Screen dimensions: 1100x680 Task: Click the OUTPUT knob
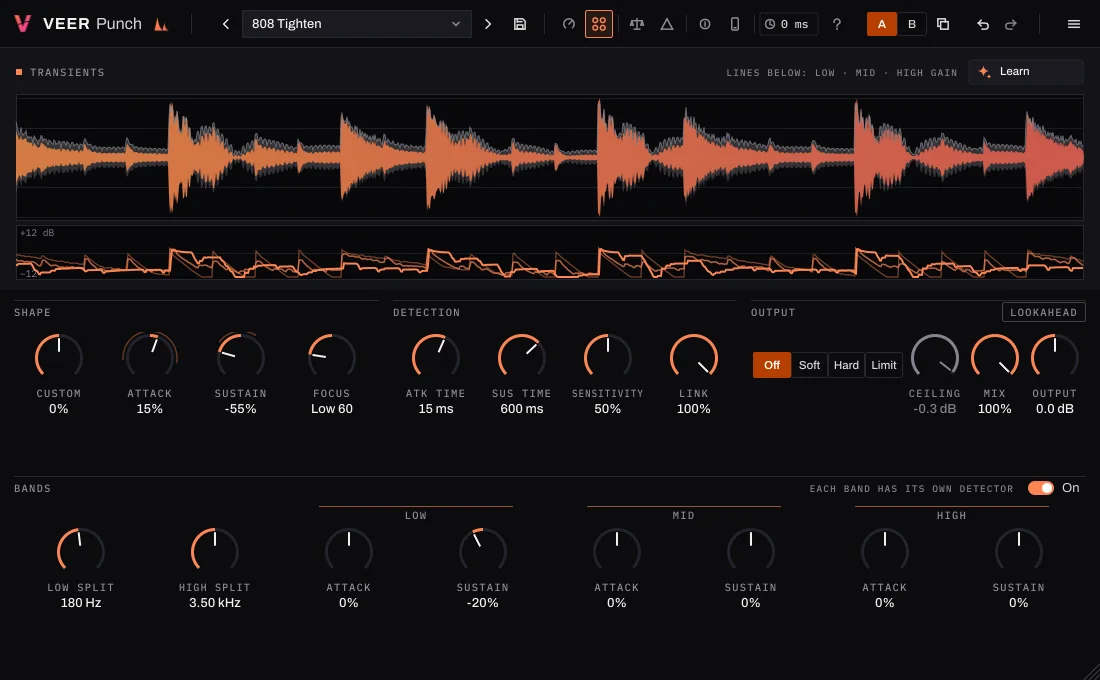(1054, 356)
